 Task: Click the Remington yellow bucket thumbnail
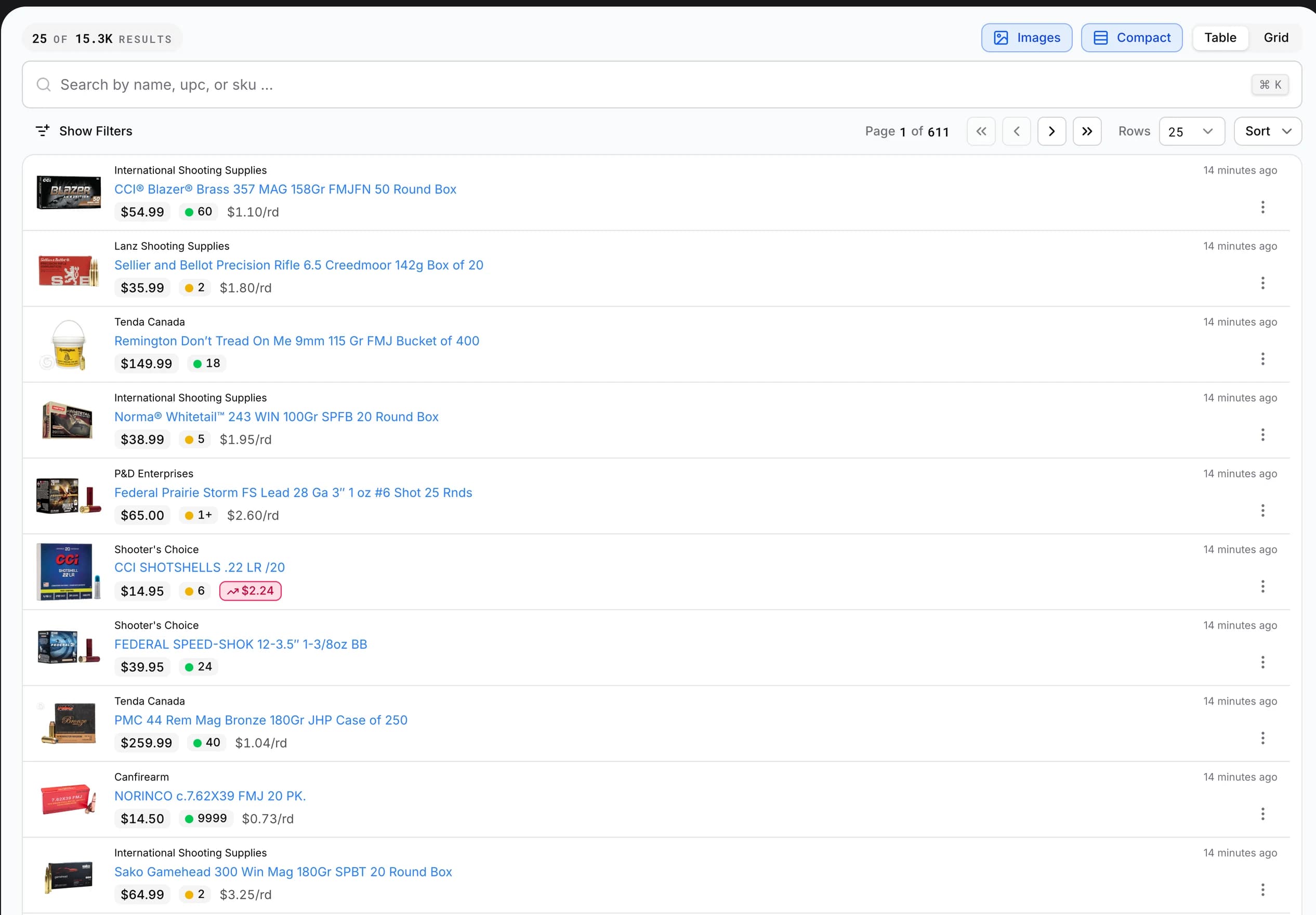(69, 345)
